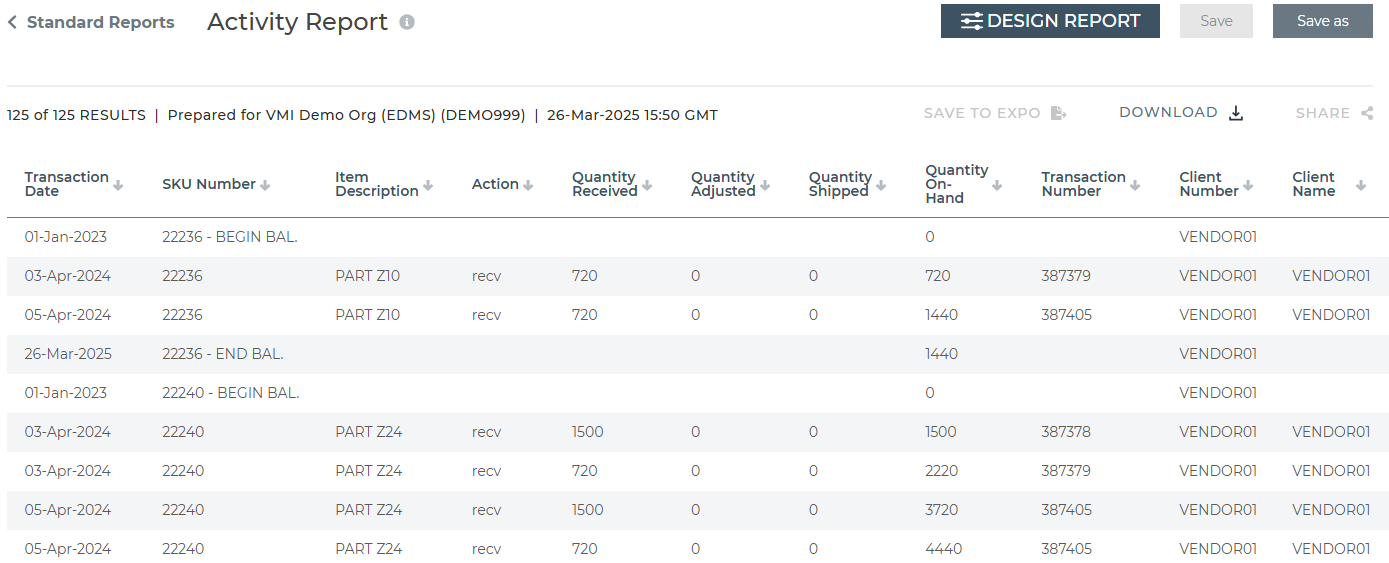Open the Design Report panel
The width and height of the screenshot is (1389, 563).
pos(1050,21)
